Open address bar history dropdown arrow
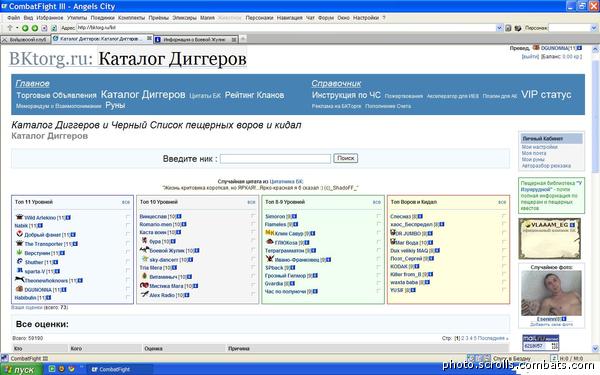 pos(499,28)
